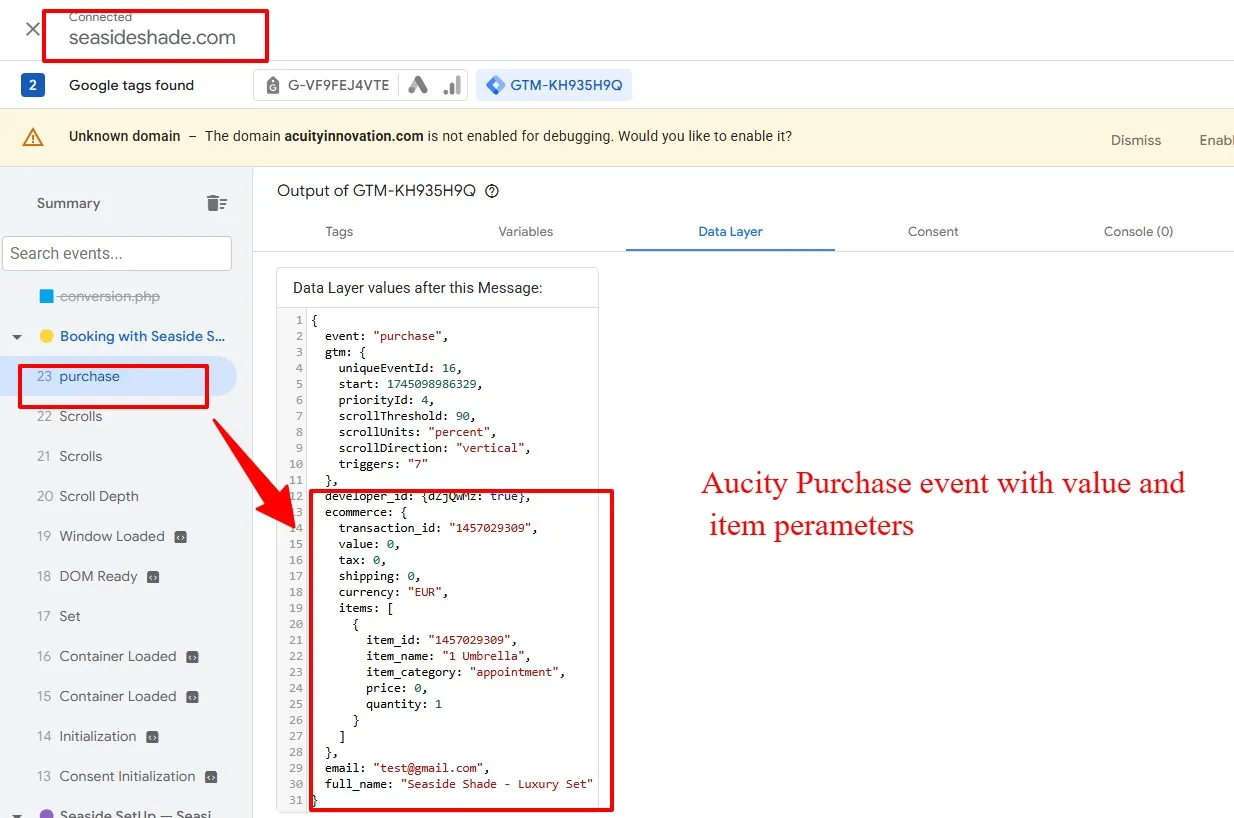Collapse the Booking with Seaside page group
This screenshot has height=818, width=1234.
click(x=17, y=337)
